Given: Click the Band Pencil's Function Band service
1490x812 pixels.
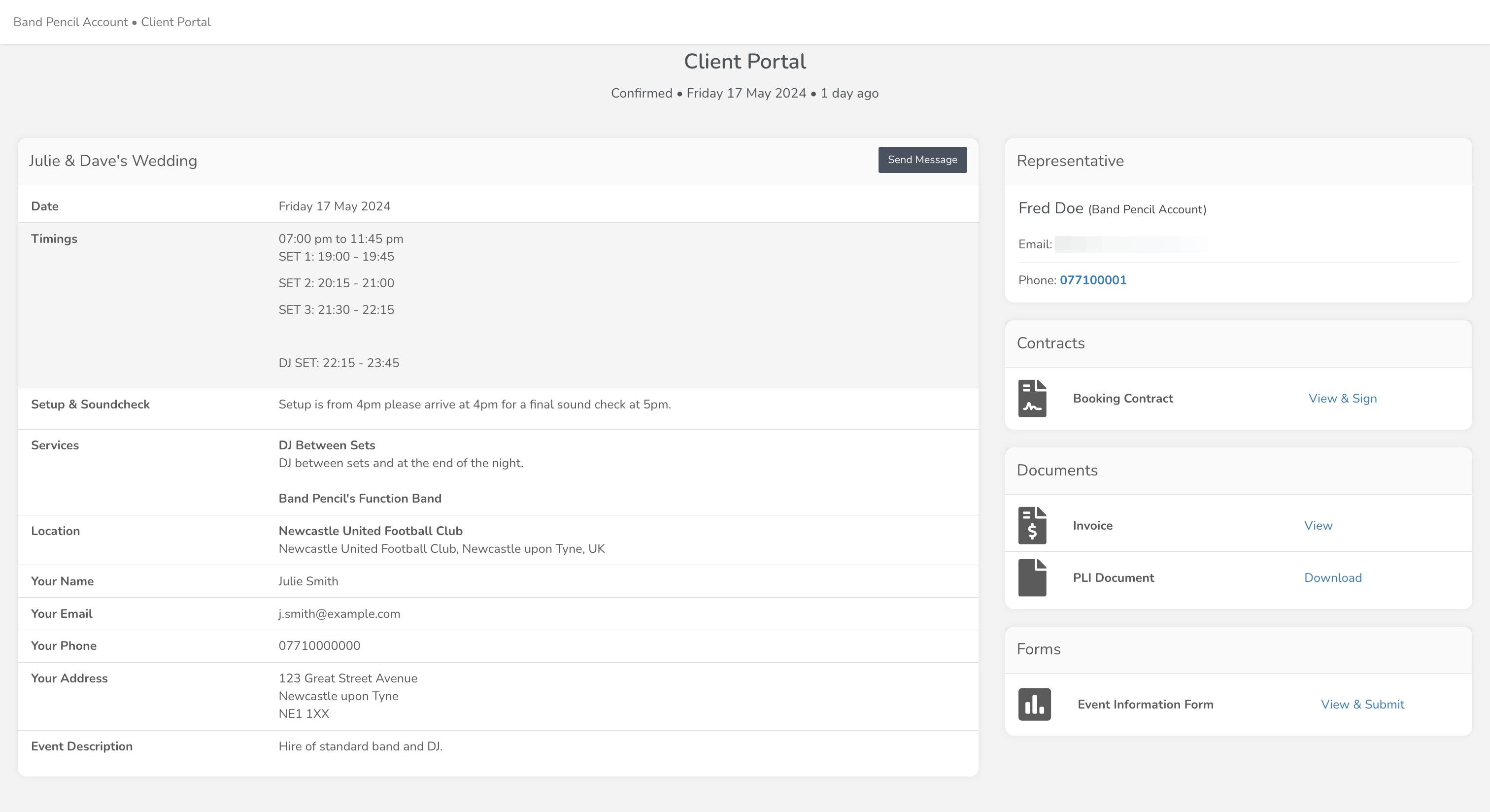Looking at the screenshot, I should click(x=360, y=499).
